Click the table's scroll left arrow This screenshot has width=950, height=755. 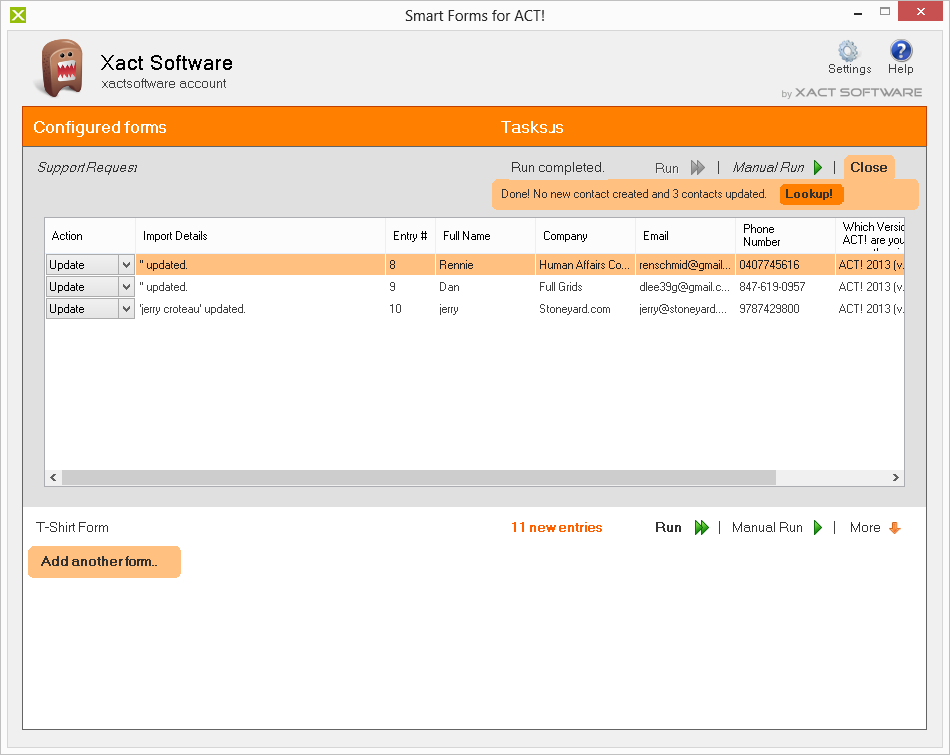(x=53, y=477)
